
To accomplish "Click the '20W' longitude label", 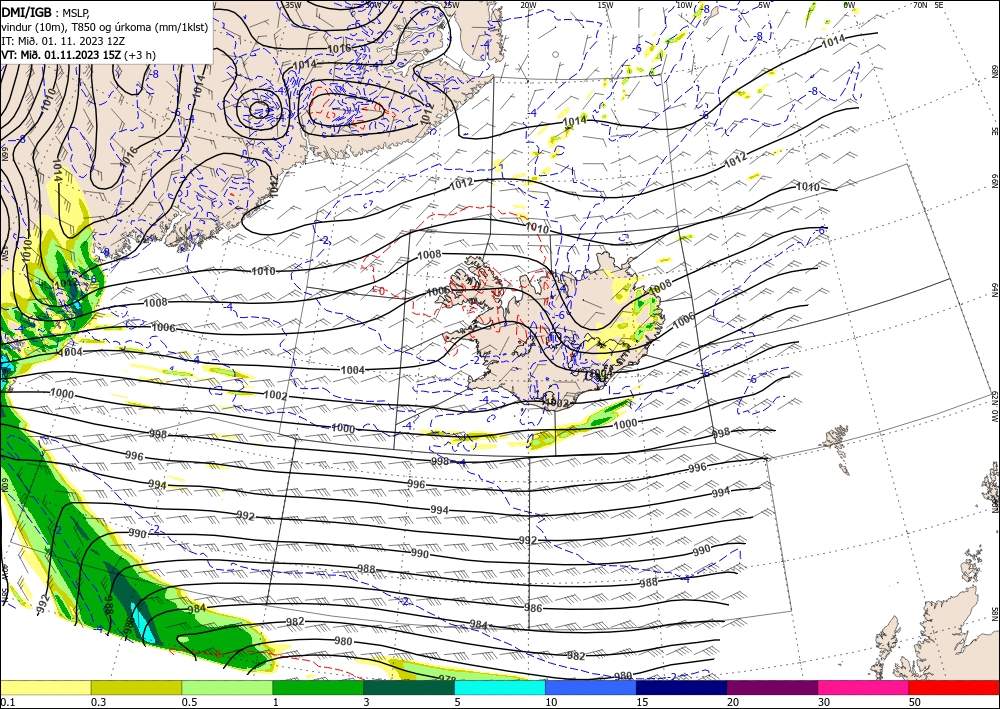I will coord(527,4).
